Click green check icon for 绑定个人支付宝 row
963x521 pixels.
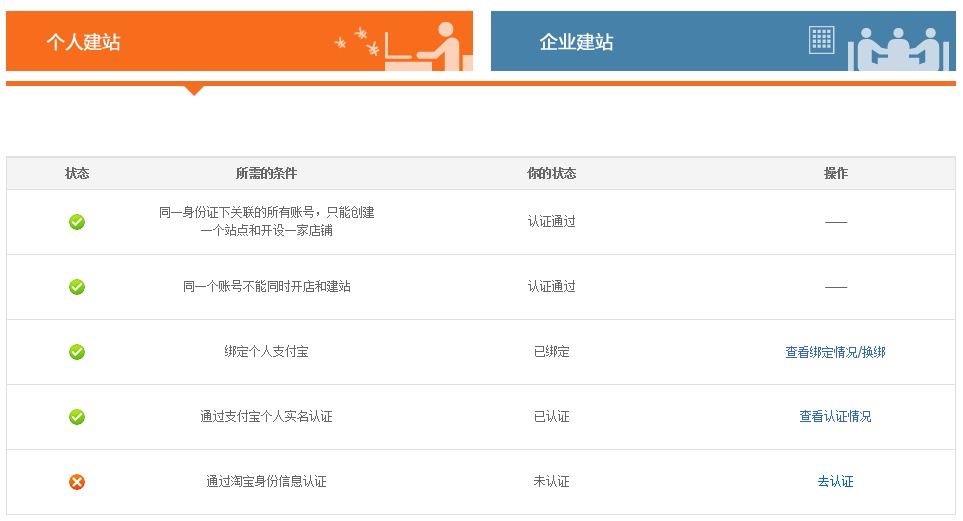[77, 352]
